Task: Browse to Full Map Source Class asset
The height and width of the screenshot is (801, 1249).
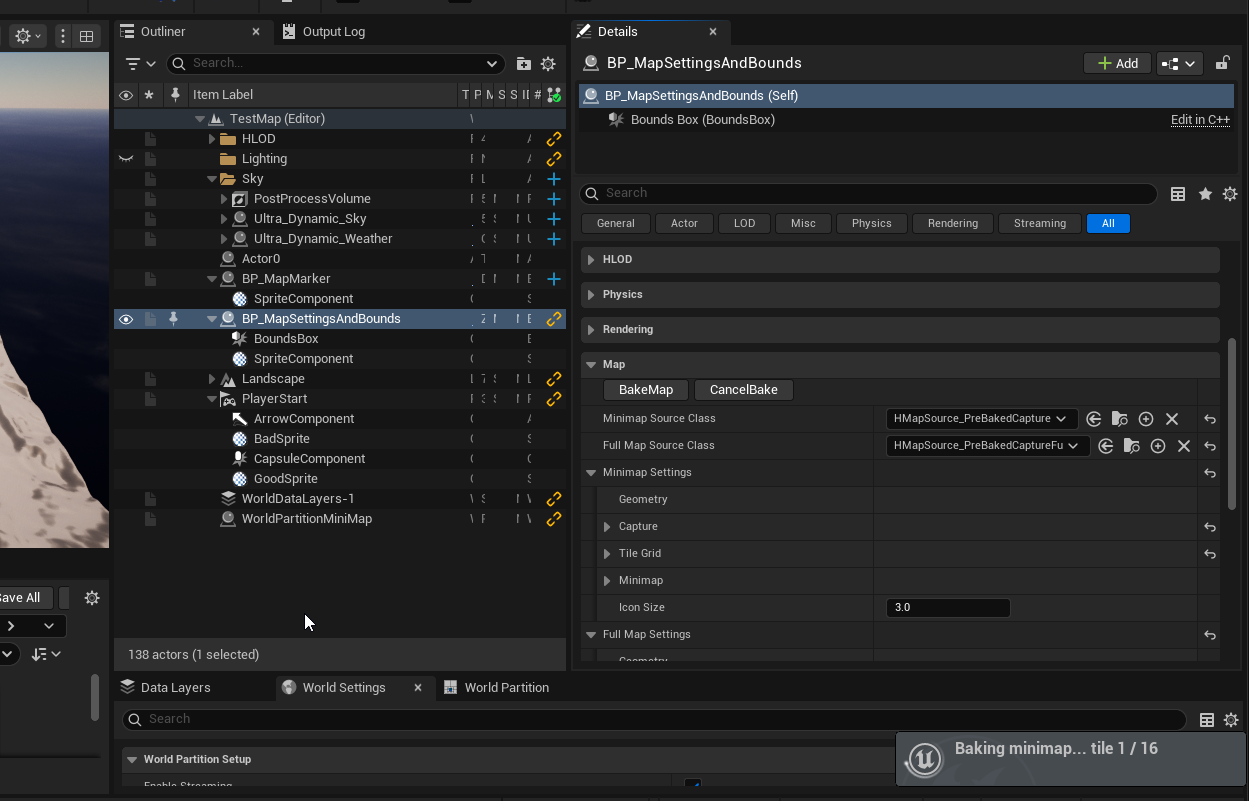Action: (1132, 446)
